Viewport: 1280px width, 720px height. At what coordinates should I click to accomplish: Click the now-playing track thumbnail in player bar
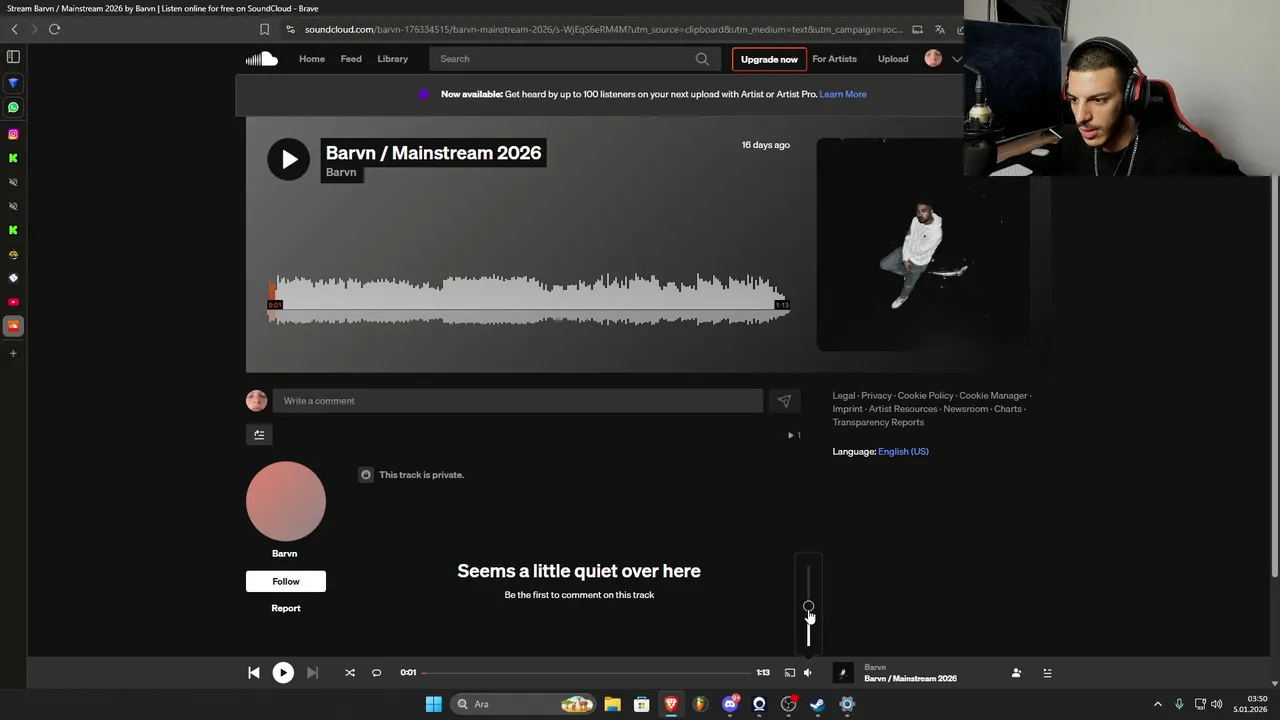843,673
